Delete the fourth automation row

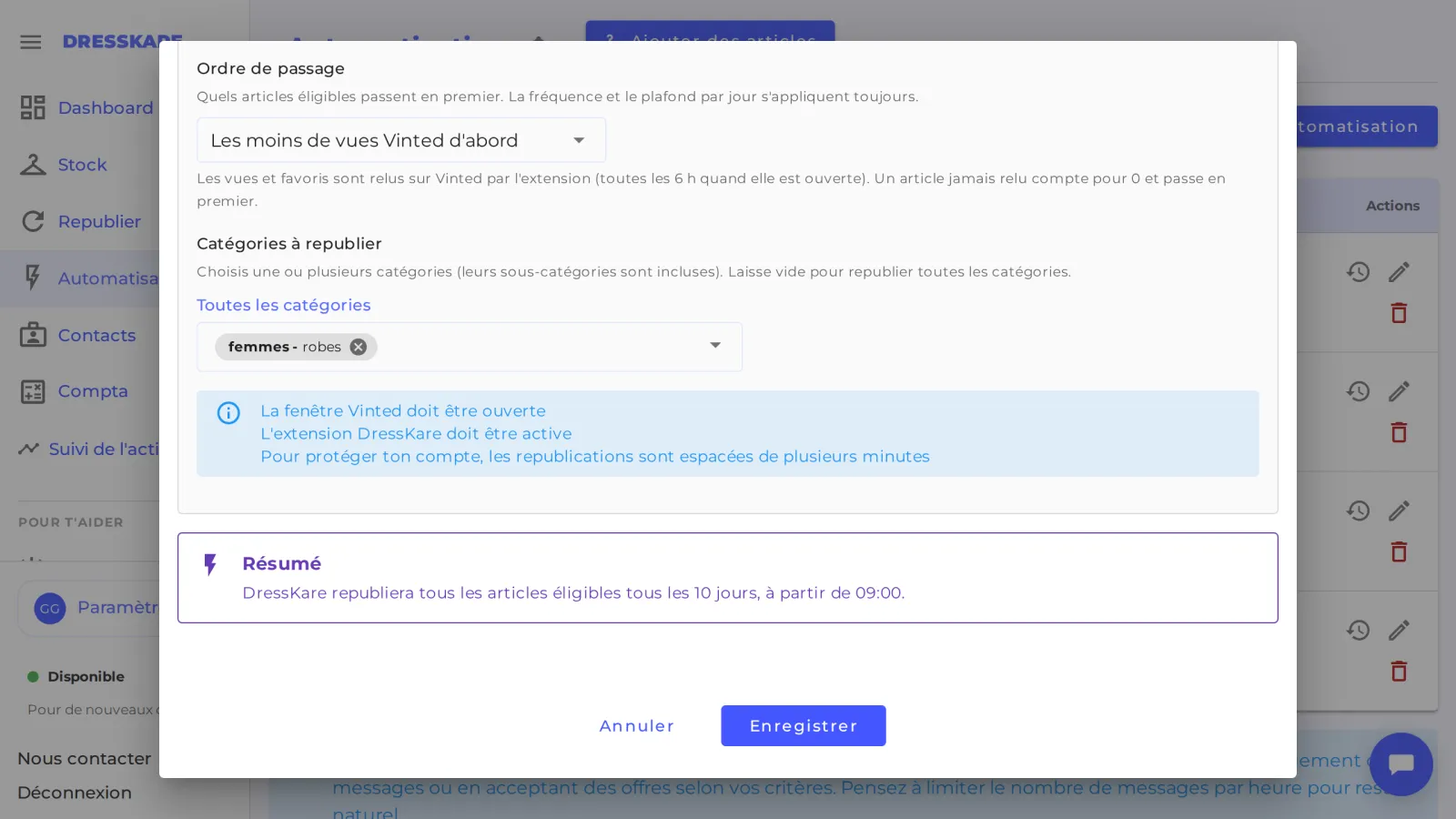(x=1399, y=671)
